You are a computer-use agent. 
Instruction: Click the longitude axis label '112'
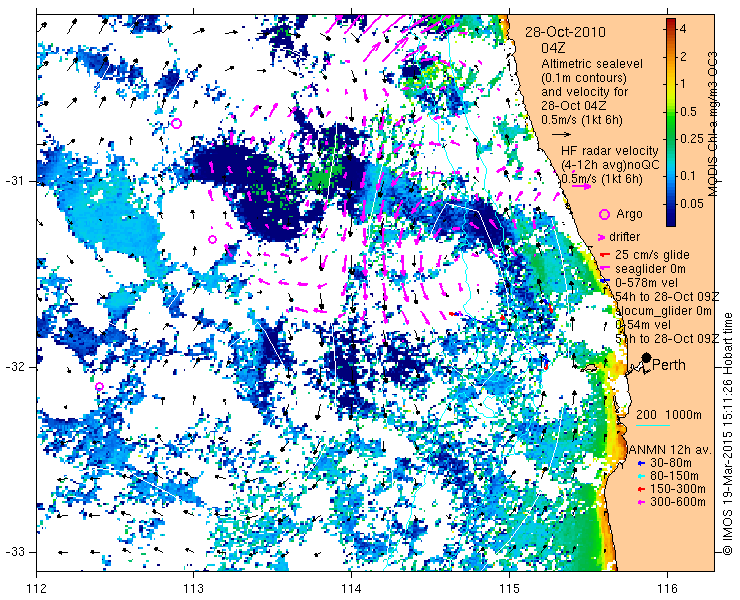(x=36, y=589)
